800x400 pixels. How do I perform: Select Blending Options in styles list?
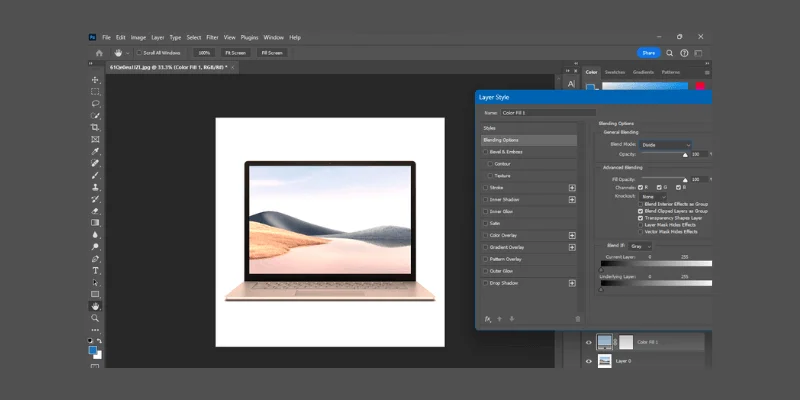(529, 140)
